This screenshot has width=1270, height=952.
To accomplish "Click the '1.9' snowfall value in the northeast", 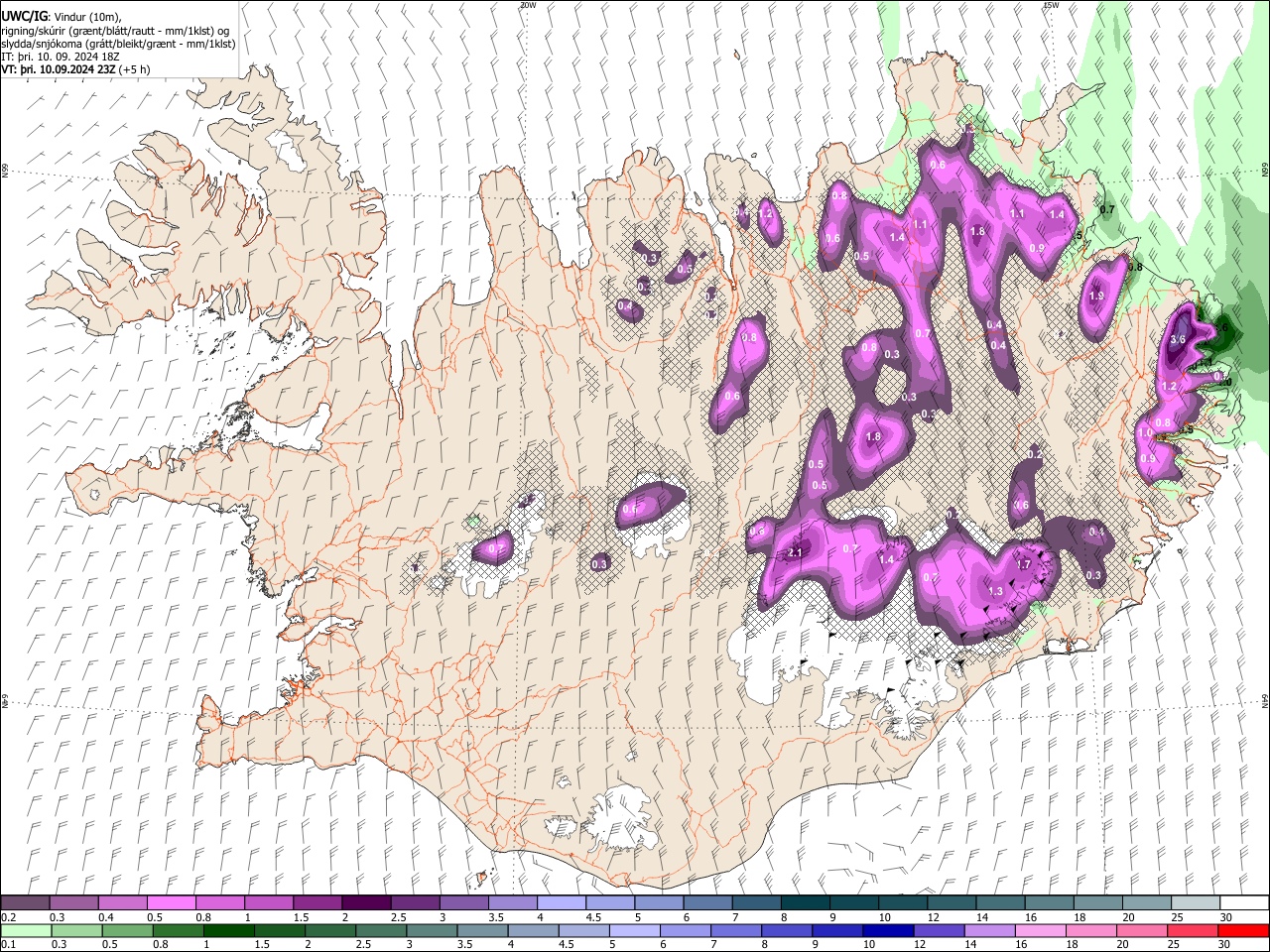I will (x=1096, y=296).
